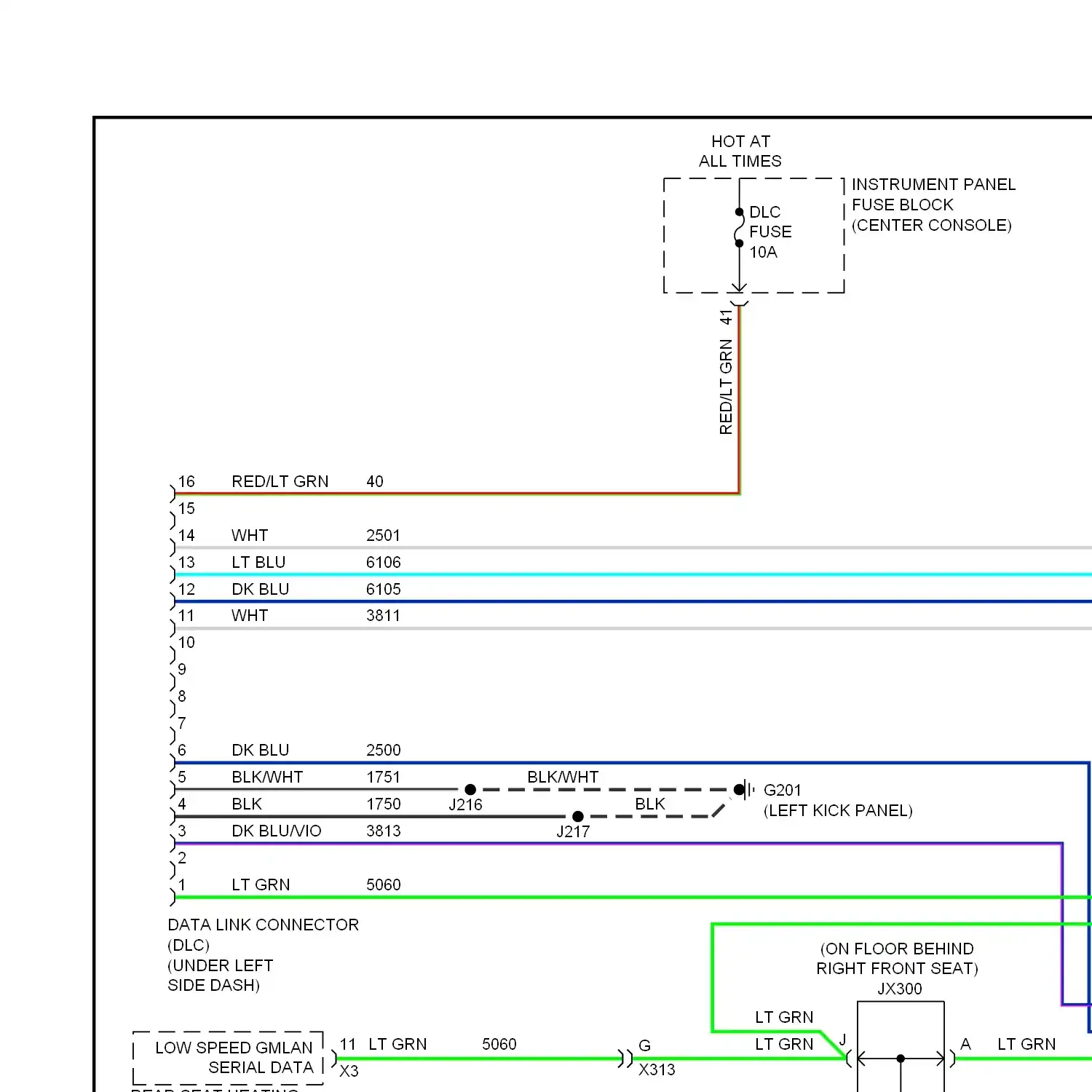The height and width of the screenshot is (1092, 1092).
Task: Click terminal 'J' label beside JX300
Action: (842, 1040)
